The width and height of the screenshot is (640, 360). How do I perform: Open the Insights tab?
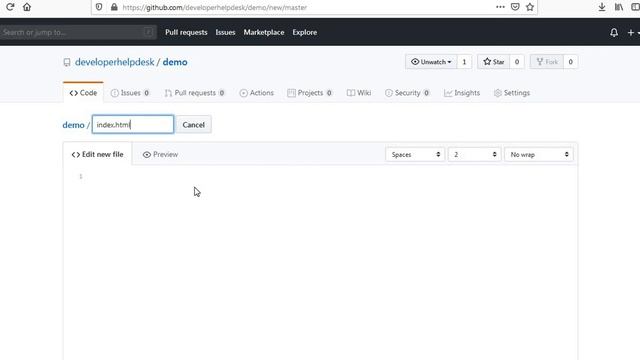(462, 93)
